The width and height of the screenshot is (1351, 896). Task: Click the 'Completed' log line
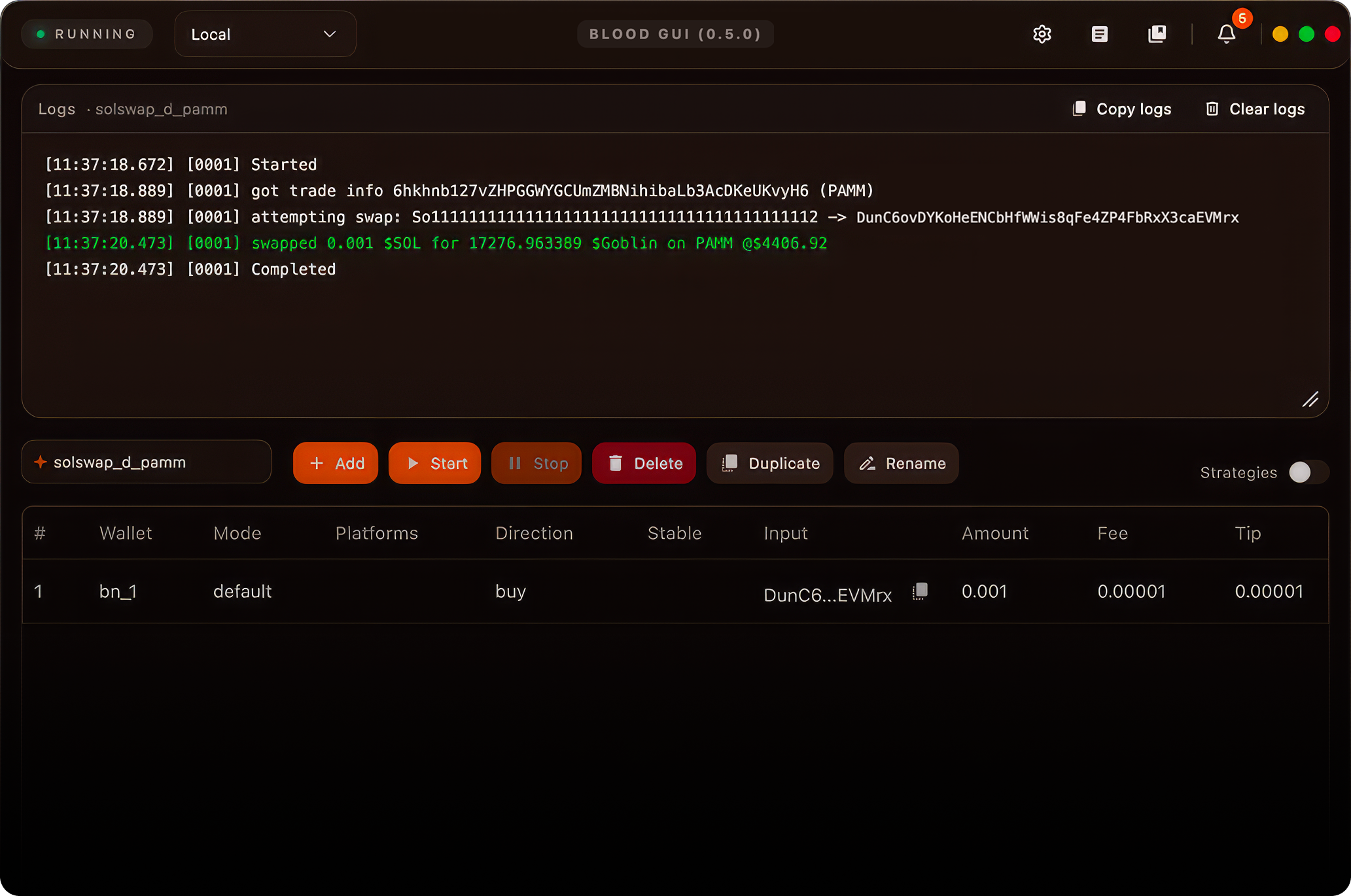190,269
